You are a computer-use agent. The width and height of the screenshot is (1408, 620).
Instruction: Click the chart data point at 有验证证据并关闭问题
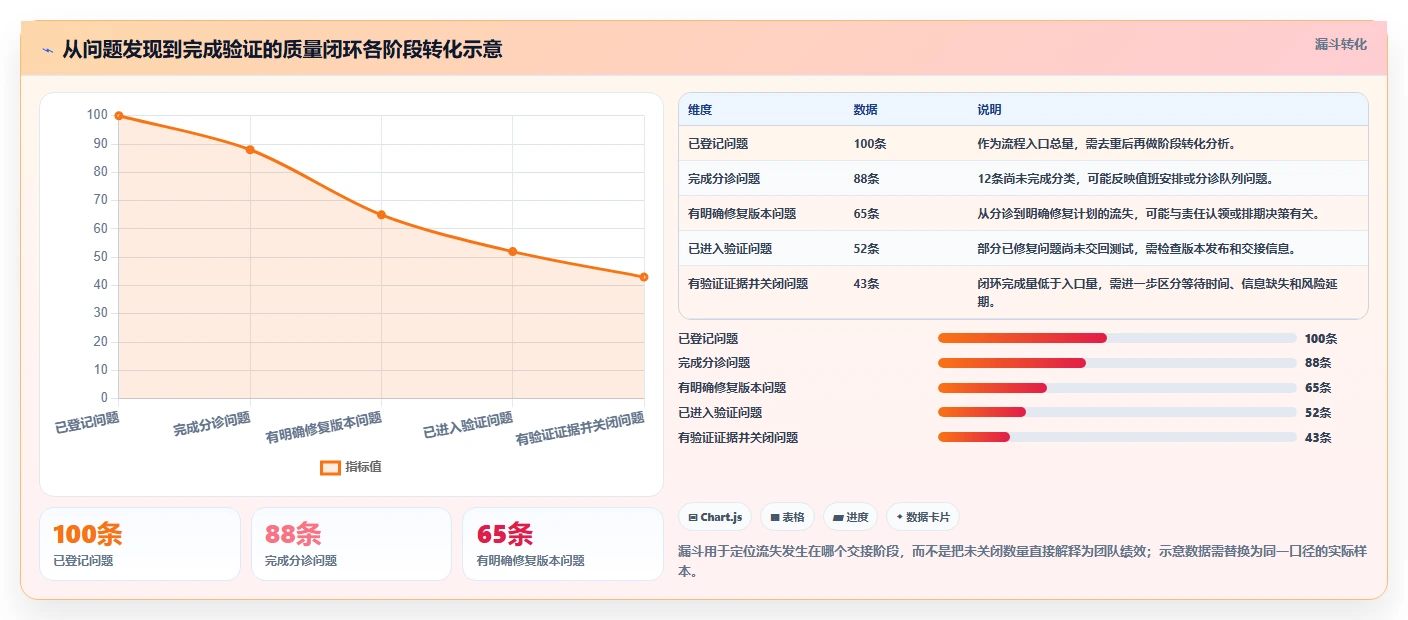(644, 277)
